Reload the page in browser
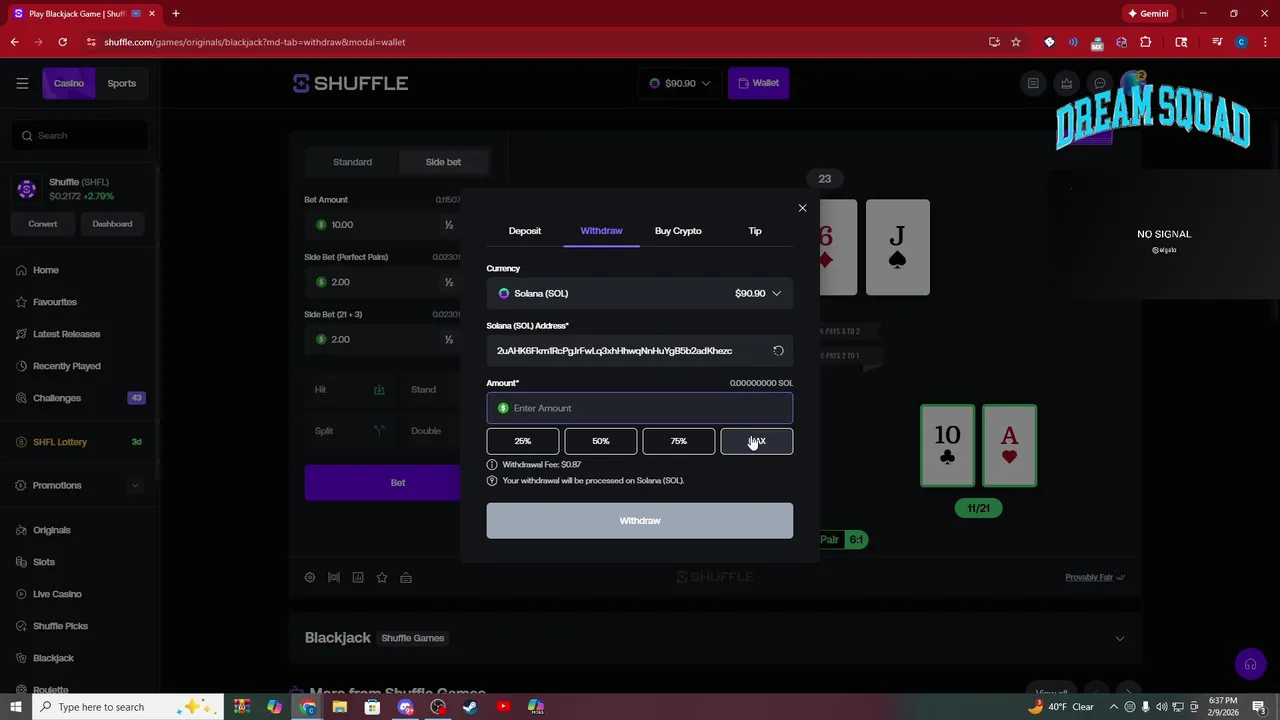1280x720 pixels. coord(62,42)
